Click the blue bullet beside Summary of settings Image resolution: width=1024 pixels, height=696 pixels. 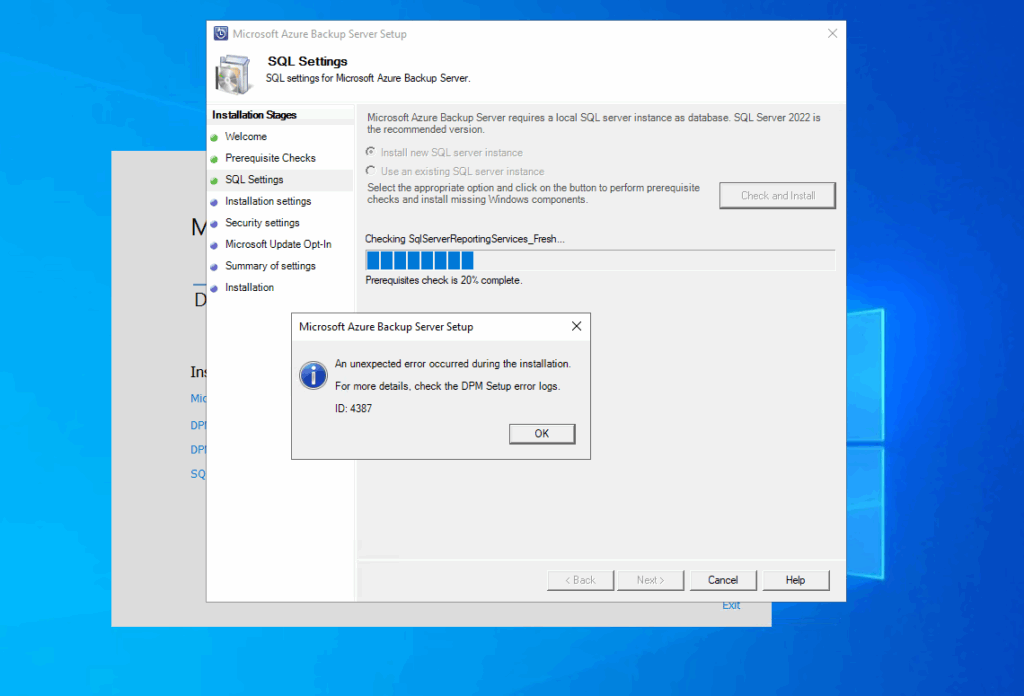[x=214, y=267]
